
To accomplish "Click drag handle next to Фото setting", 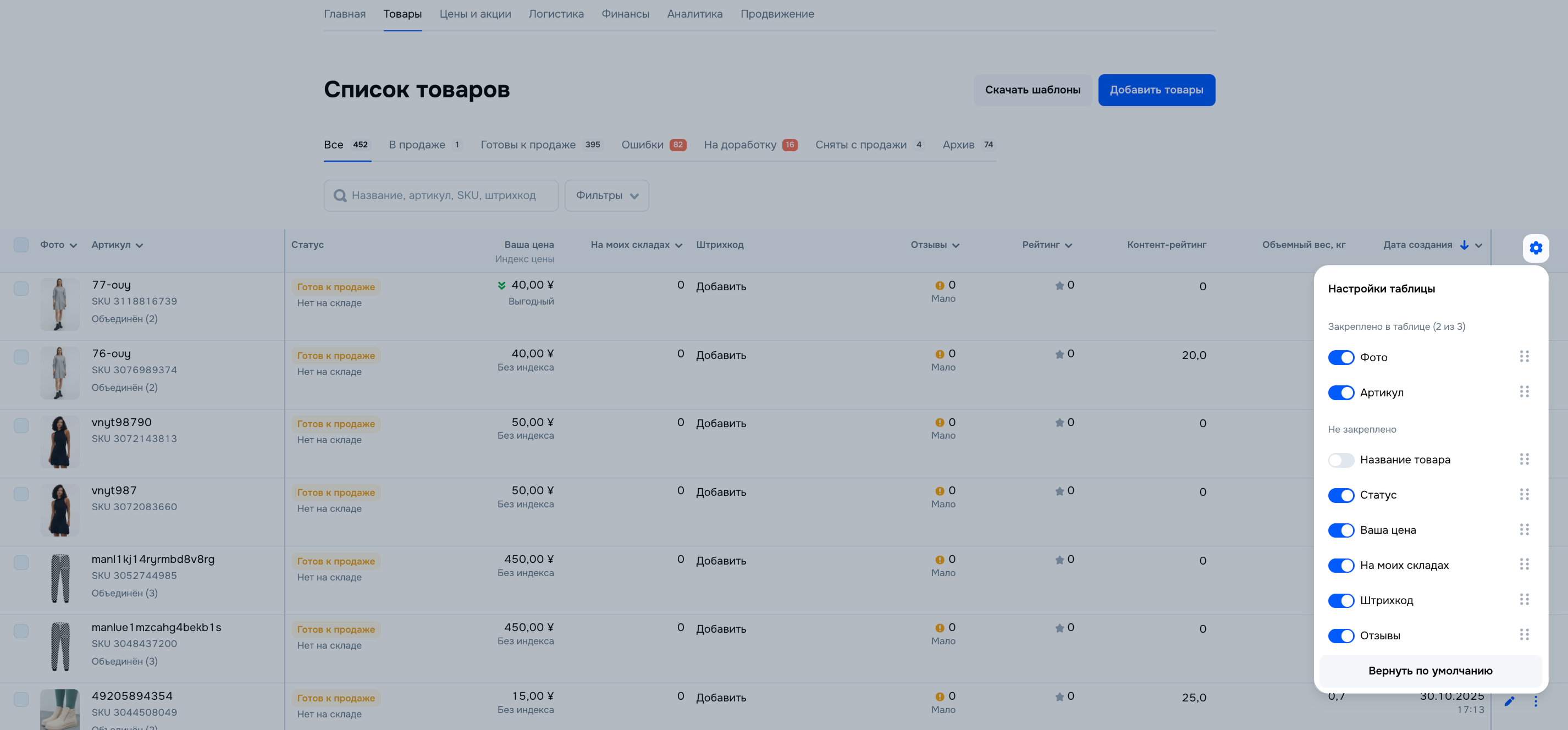I will click(x=1523, y=356).
